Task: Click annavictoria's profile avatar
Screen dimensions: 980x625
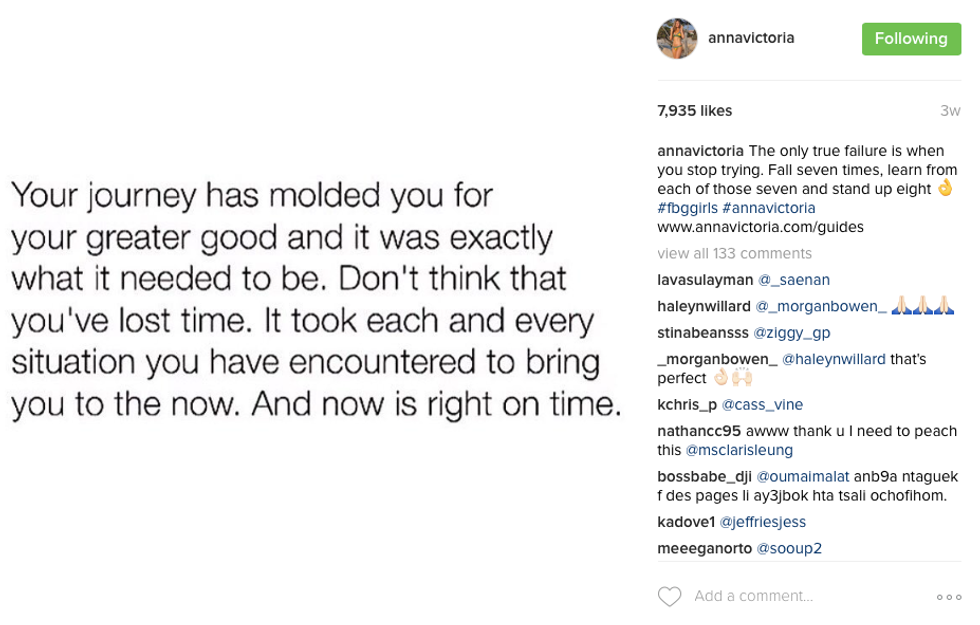Action: click(x=677, y=39)
